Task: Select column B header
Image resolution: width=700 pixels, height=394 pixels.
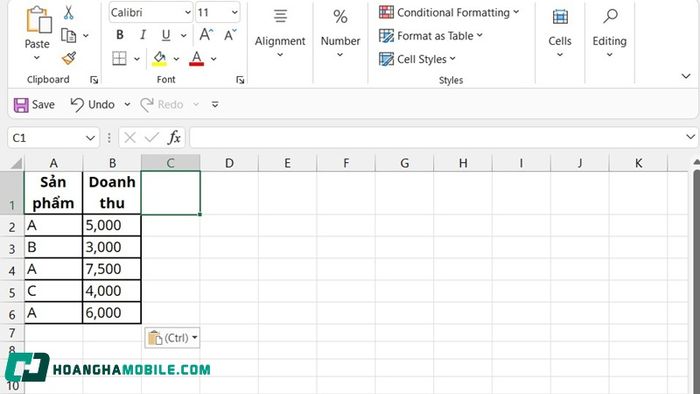Action: [112, 163]
